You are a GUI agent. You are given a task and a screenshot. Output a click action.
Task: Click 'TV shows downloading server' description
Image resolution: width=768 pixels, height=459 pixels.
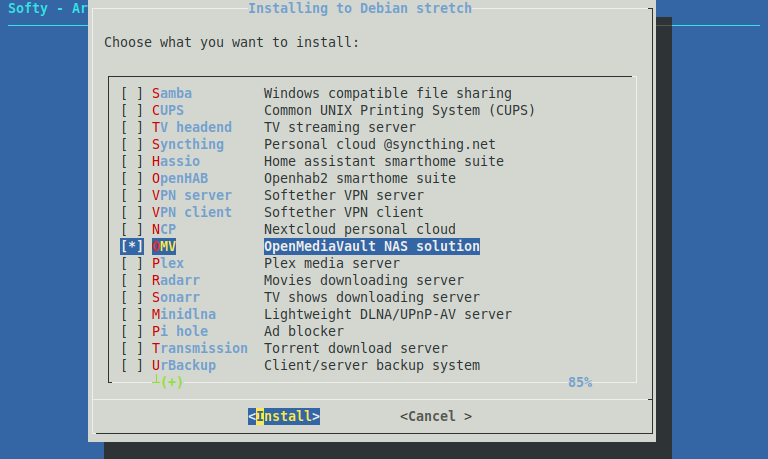pyautogui.click(x=372, y=297)
